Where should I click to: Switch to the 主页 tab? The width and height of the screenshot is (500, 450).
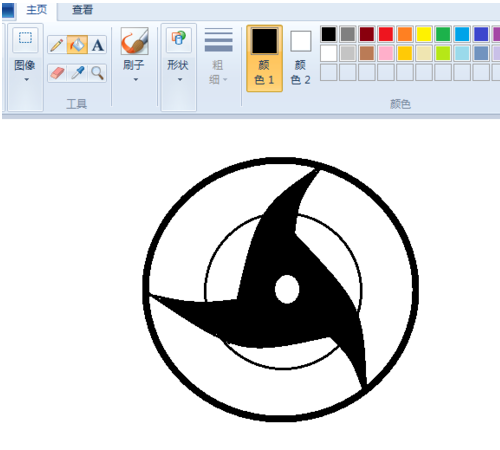37,10
